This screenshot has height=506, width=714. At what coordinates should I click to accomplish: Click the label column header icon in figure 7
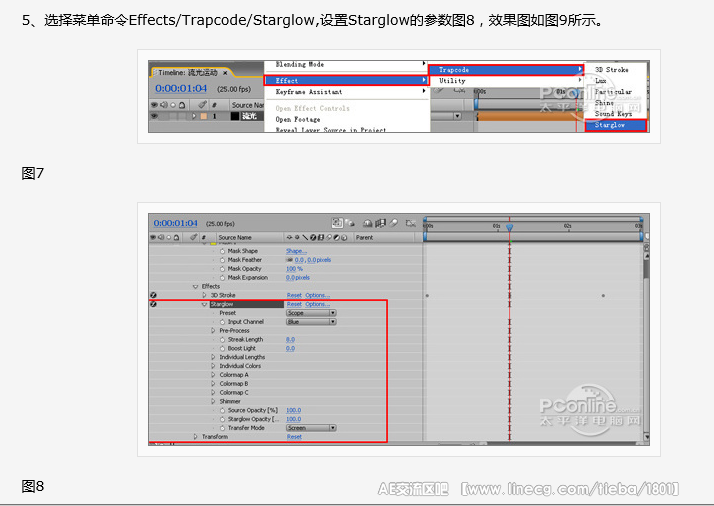[203, 105]
